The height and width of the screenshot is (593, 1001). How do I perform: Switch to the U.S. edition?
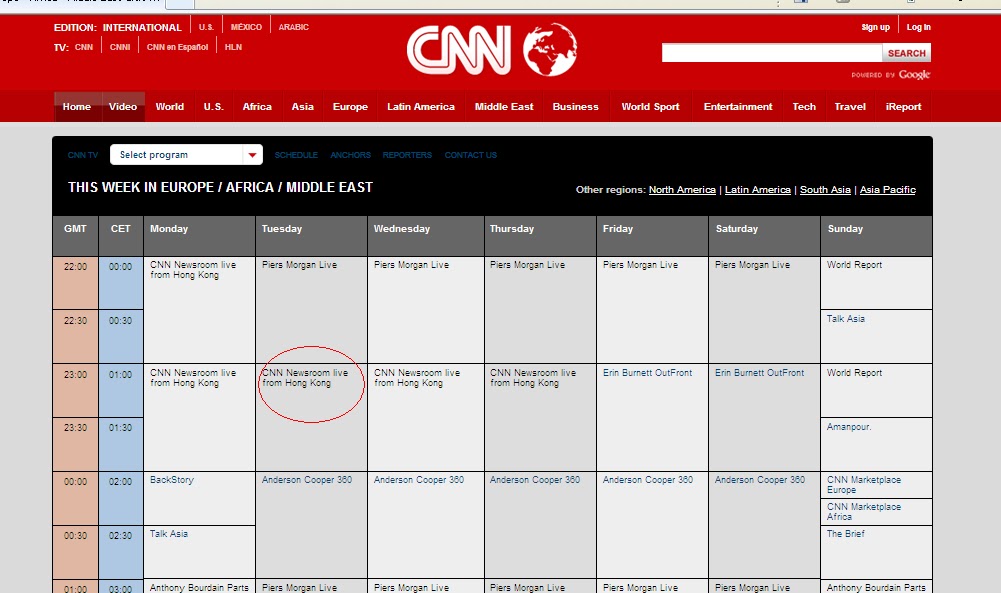206,27
